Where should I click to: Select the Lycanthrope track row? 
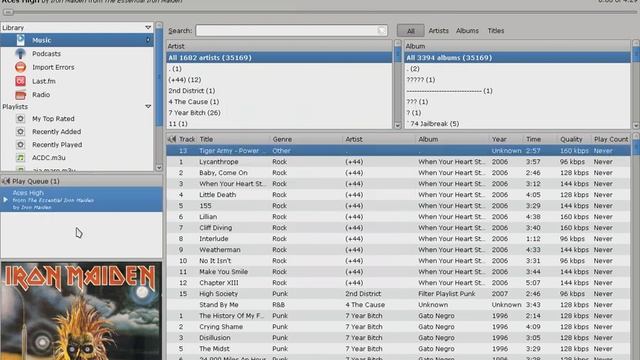pos(398,162)
